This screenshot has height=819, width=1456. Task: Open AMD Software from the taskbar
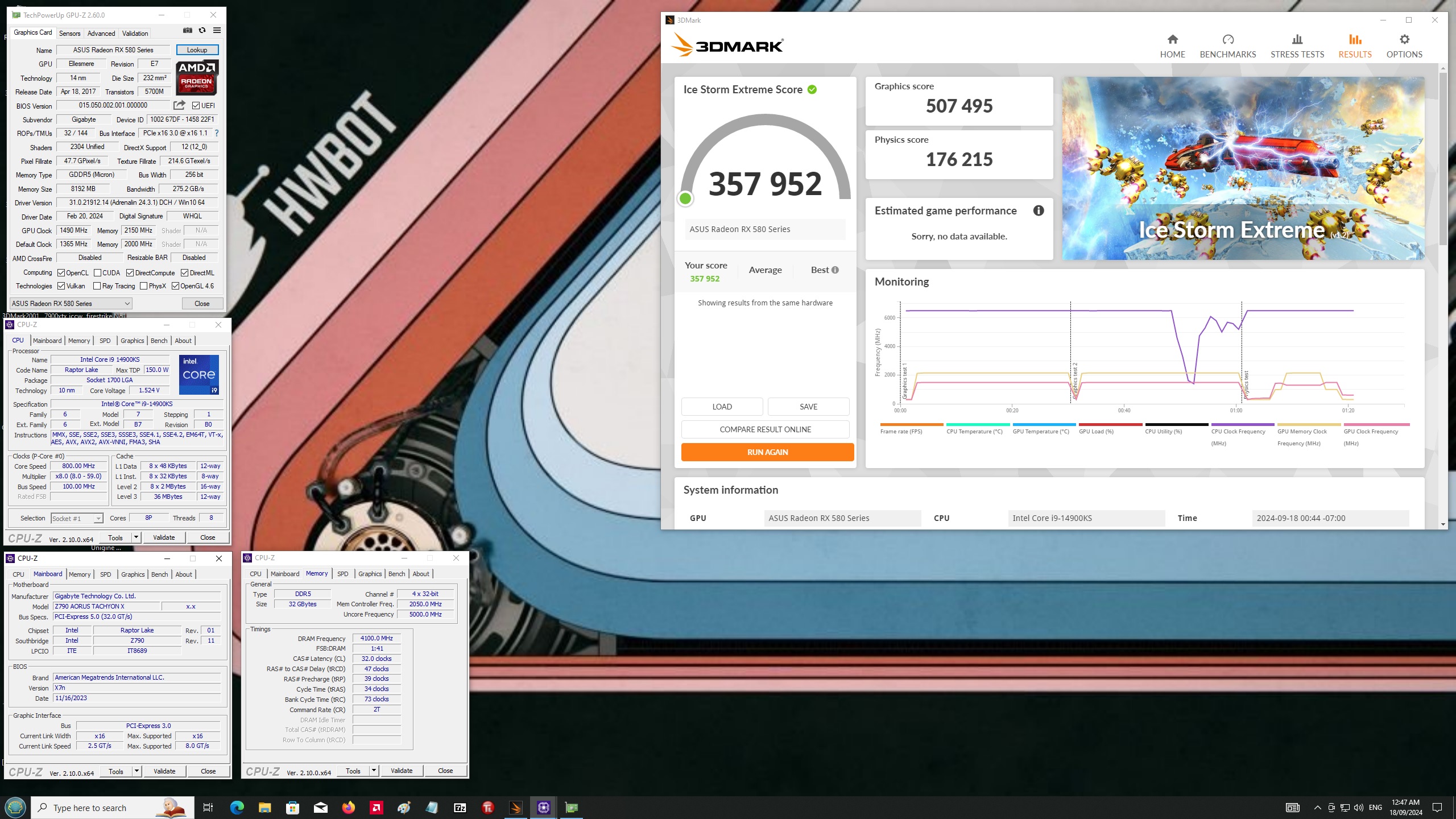coord(376,807)
